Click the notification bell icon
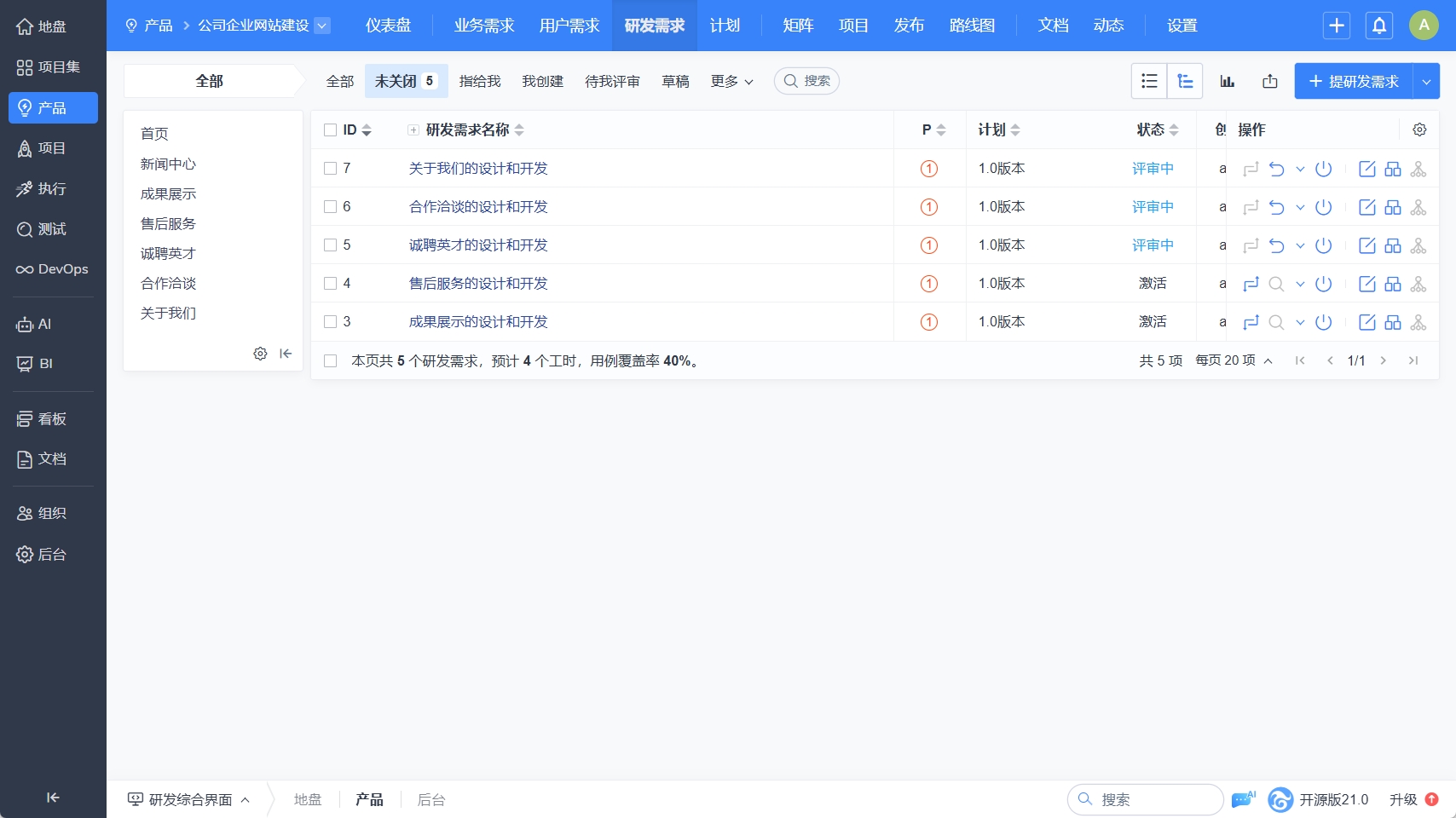This screenshot has width=1456, height=818. point(1379,26)
